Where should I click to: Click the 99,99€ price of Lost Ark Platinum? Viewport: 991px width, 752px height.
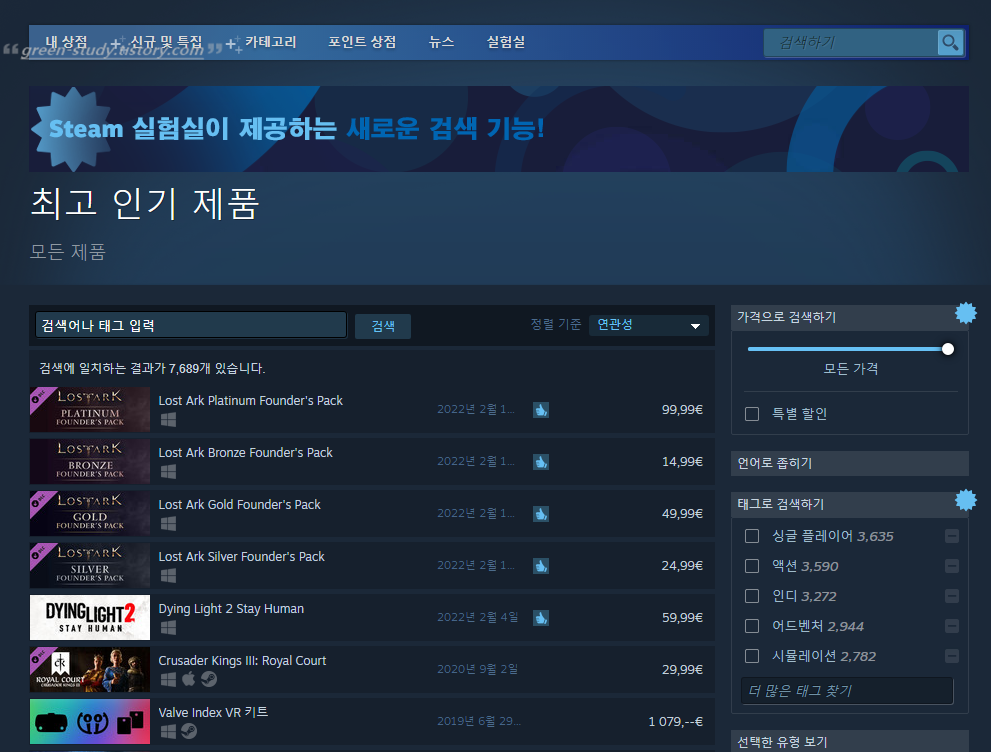point(682,409)
